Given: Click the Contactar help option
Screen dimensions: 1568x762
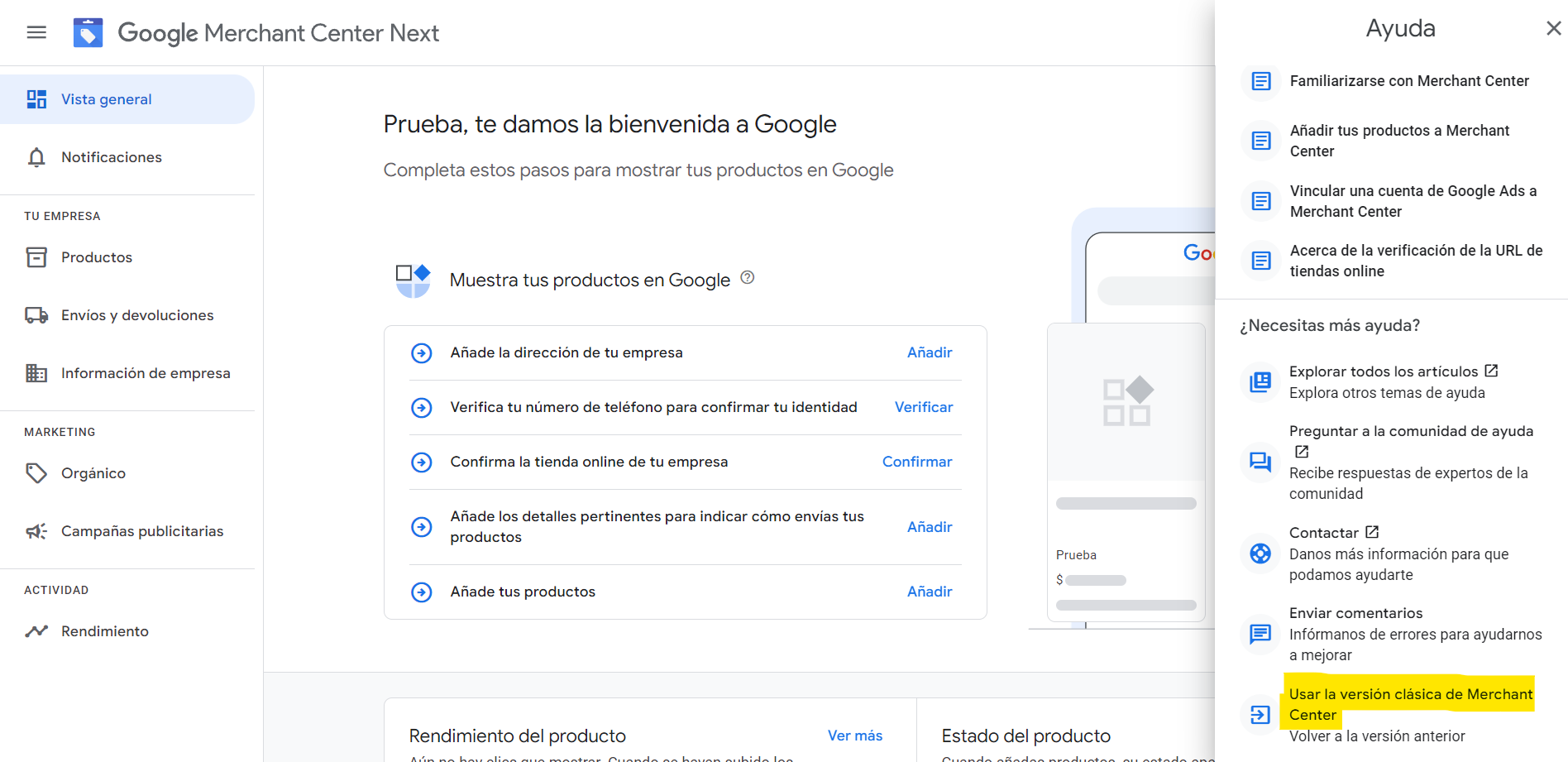Looking at the screenshot, I should [1333, 533].
